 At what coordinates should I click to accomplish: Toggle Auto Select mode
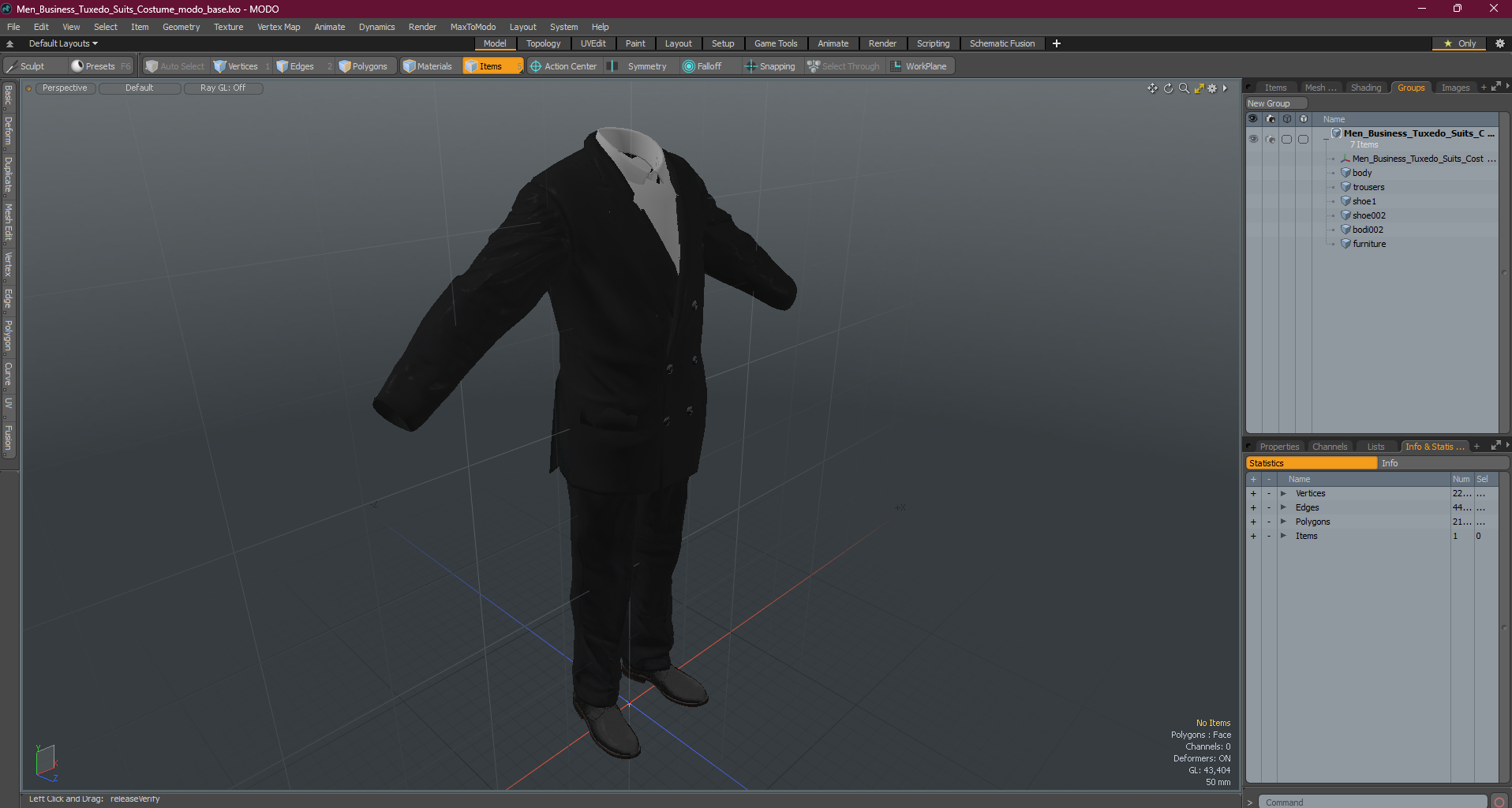click(x=175, y=66)
